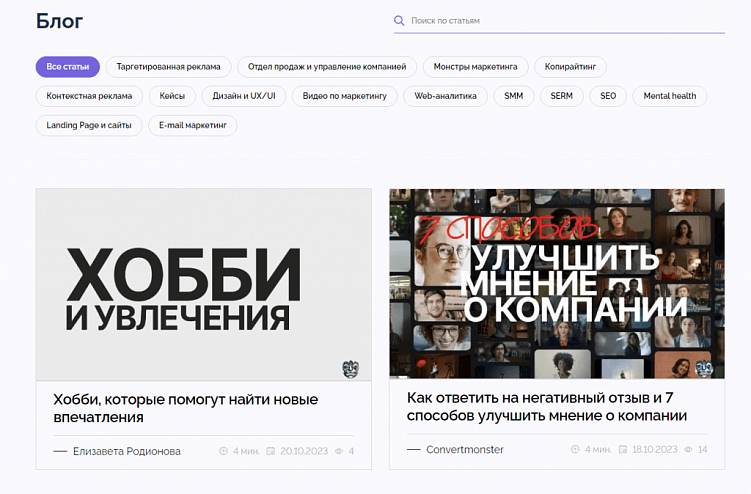Click the search magnifier icon
The height and width of the screenshot is (494, 751).
399,21
